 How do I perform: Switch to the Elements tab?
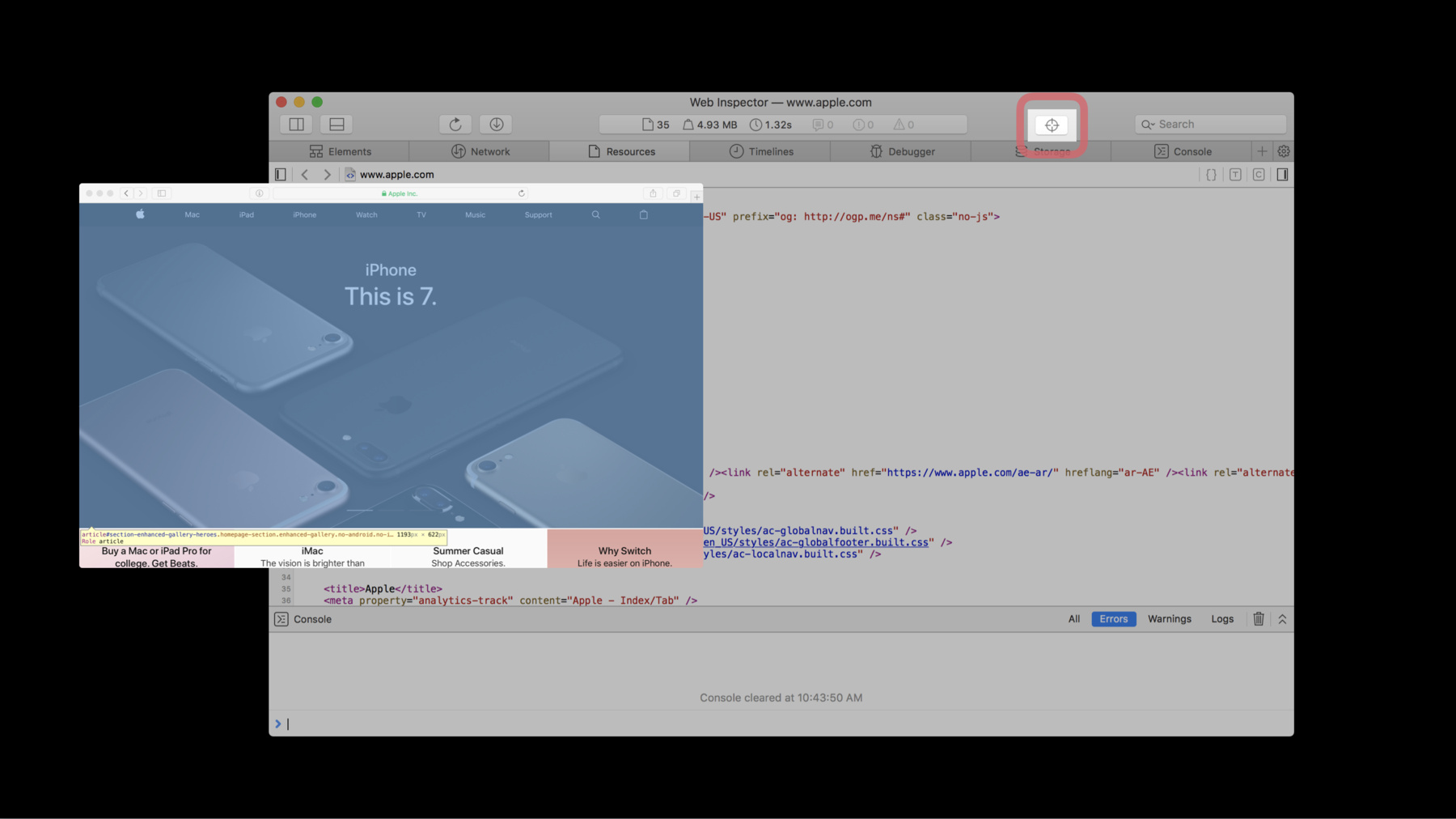(x=340, y=151)
